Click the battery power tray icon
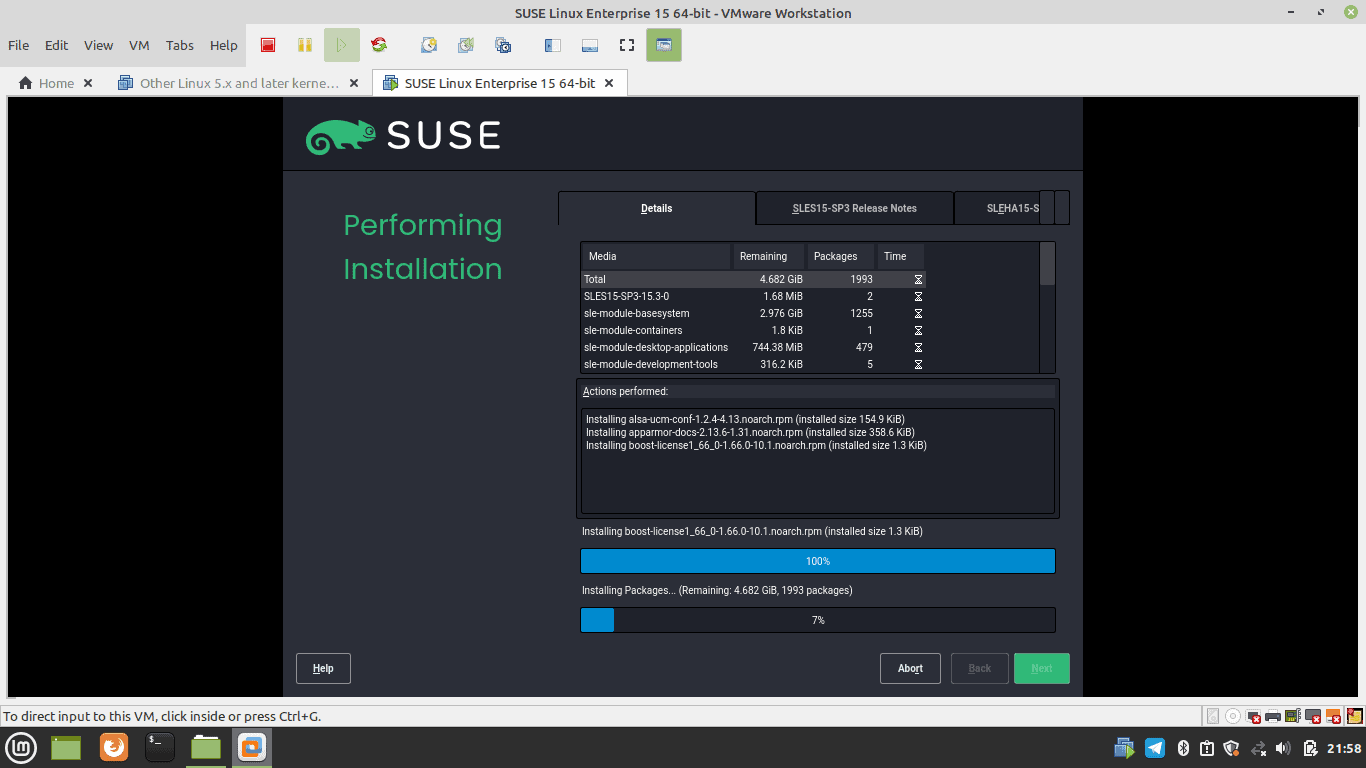This screenshot has width=1366, height=768. 1310,748
